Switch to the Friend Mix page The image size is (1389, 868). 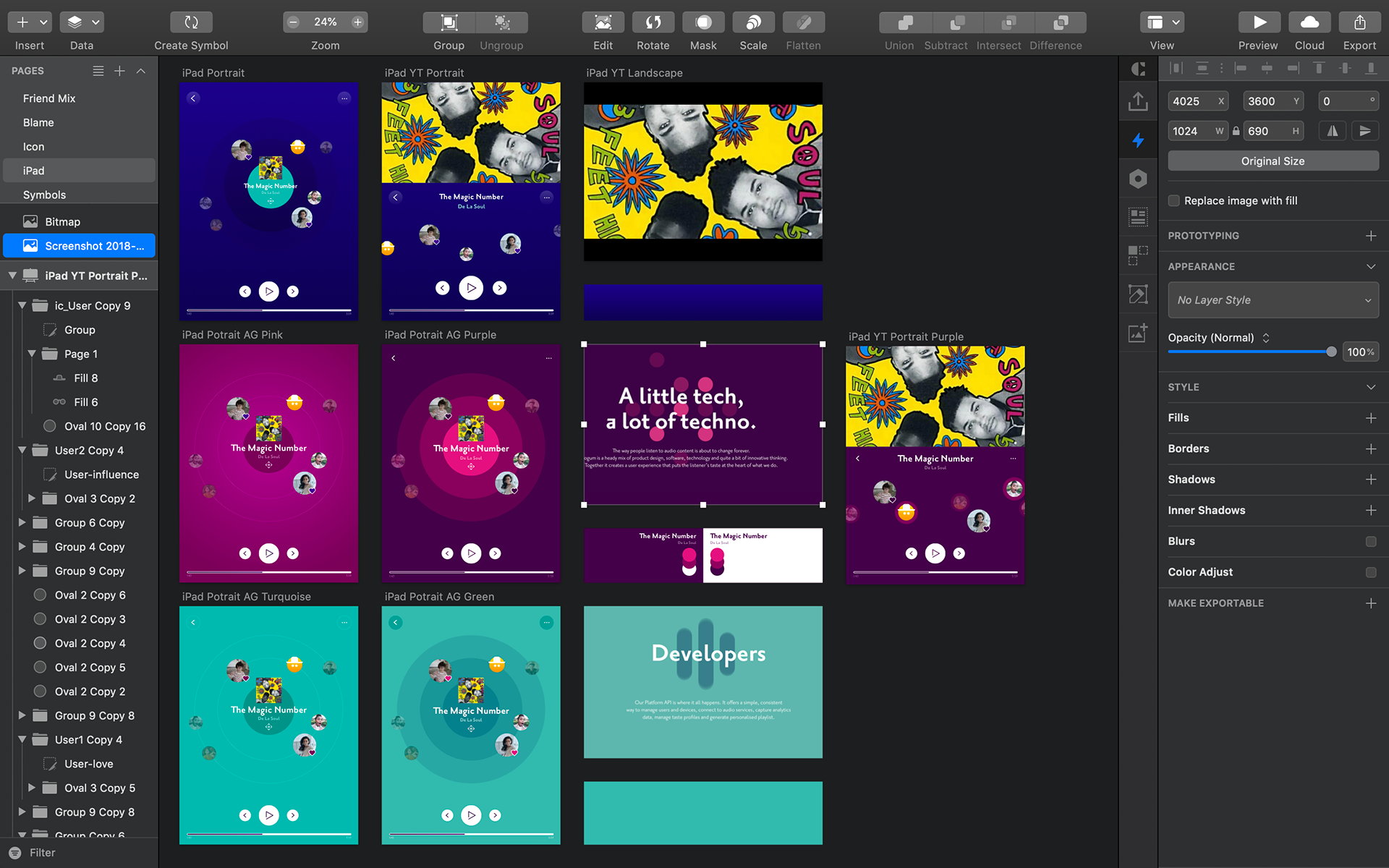49,98
